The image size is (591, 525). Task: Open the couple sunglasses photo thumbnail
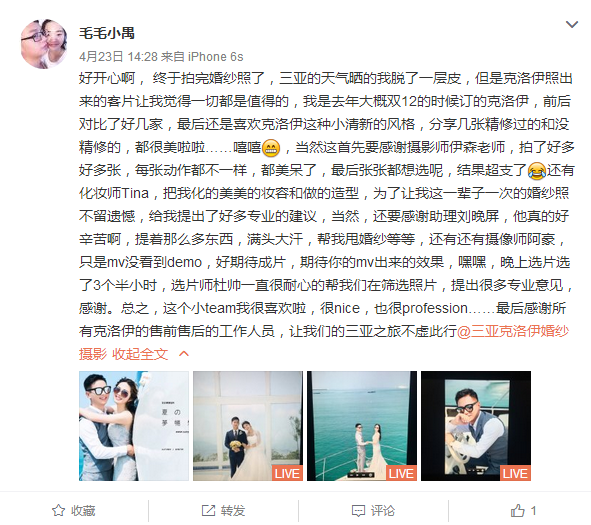click(x=134, y=426)
